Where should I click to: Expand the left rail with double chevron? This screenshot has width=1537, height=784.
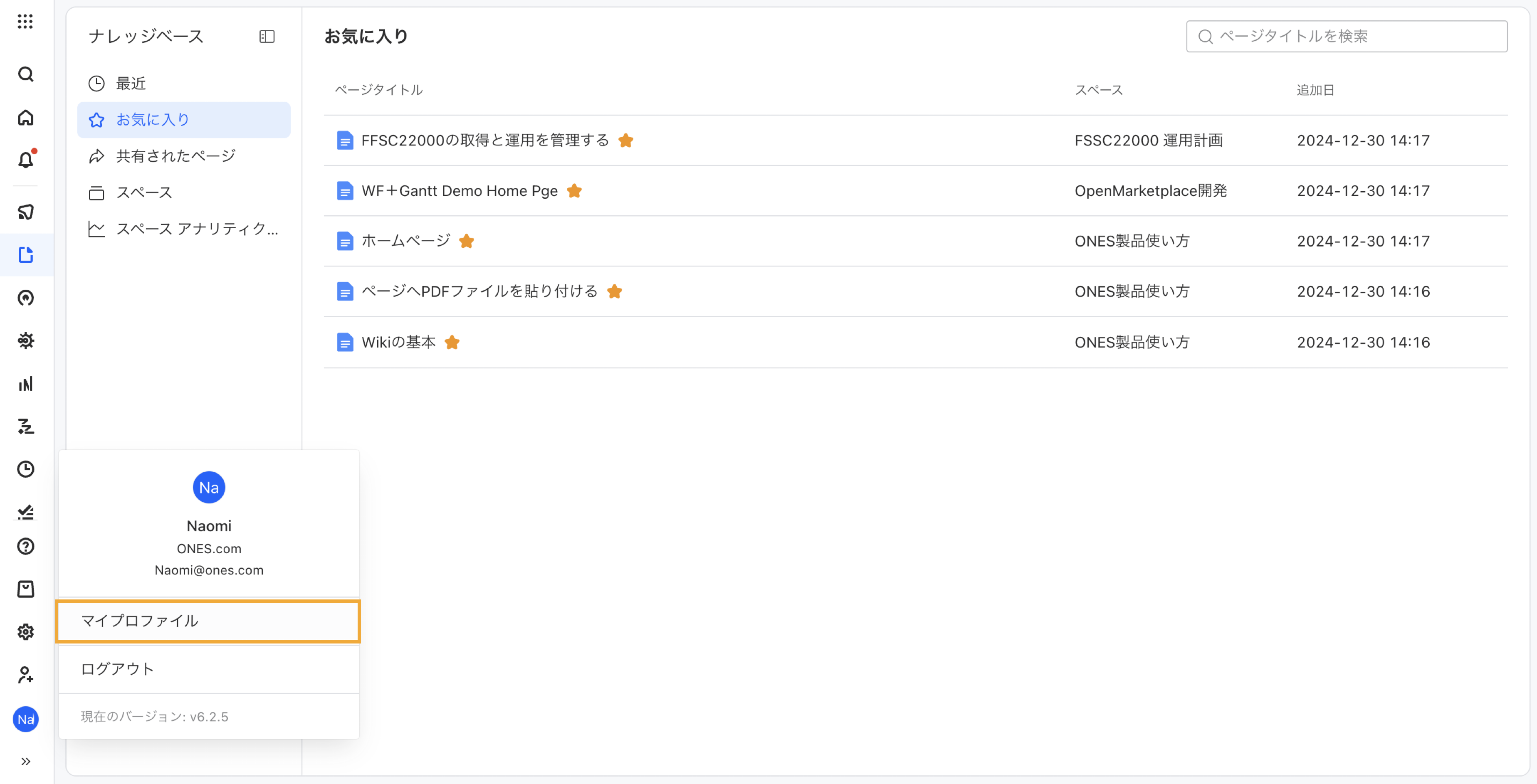click(25, 761)
